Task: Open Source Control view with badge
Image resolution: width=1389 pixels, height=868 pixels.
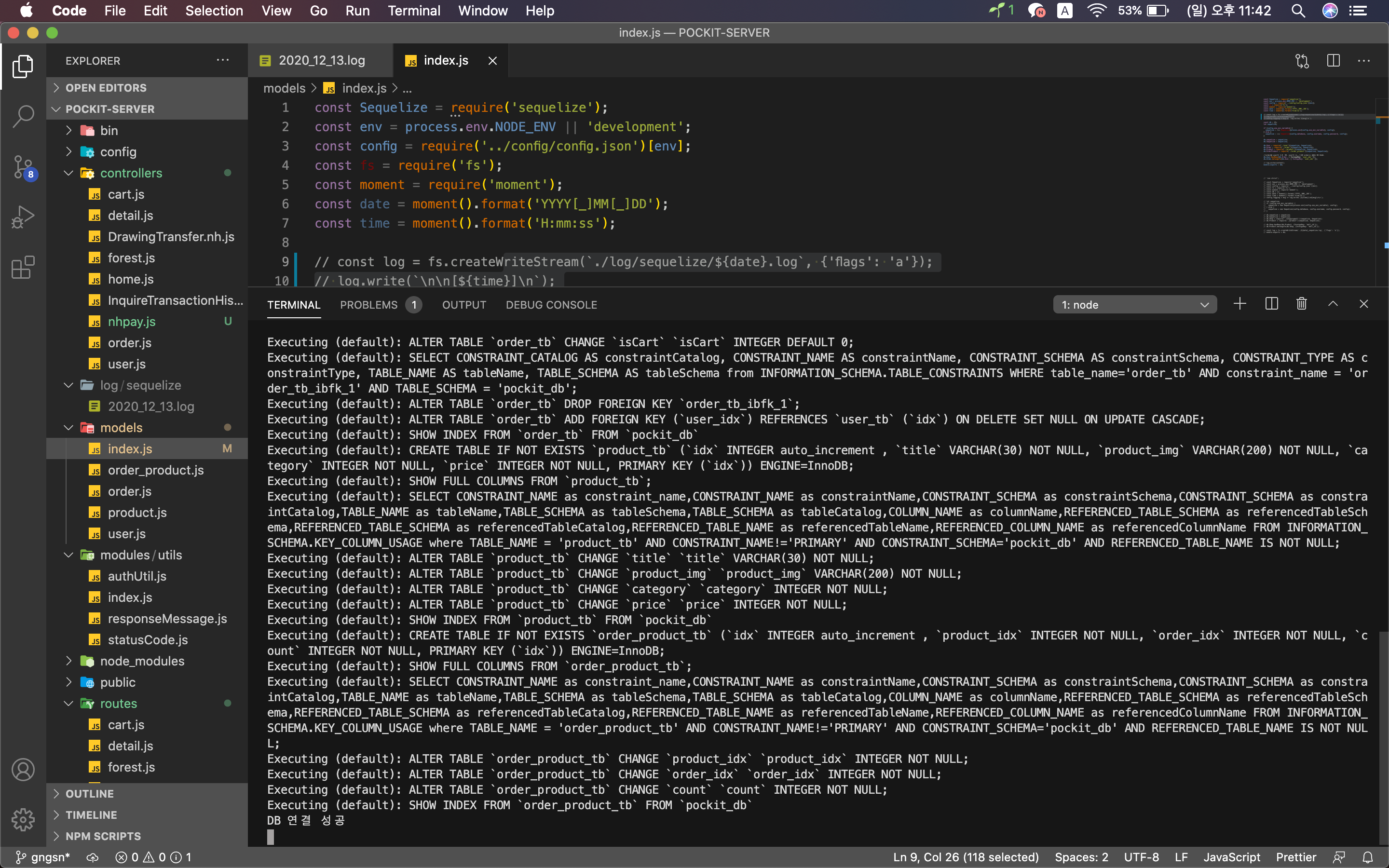Action: [x=23, y=167]
